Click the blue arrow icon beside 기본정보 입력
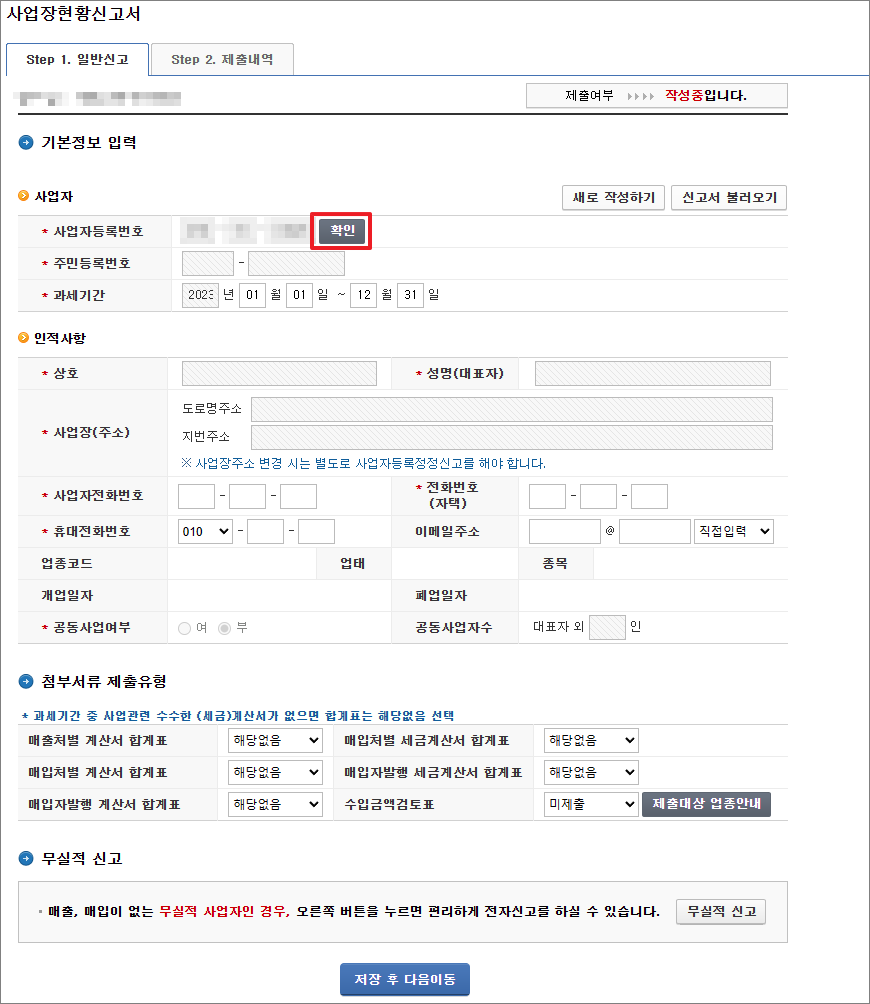Screen dimensions: 870x1004 26,143
